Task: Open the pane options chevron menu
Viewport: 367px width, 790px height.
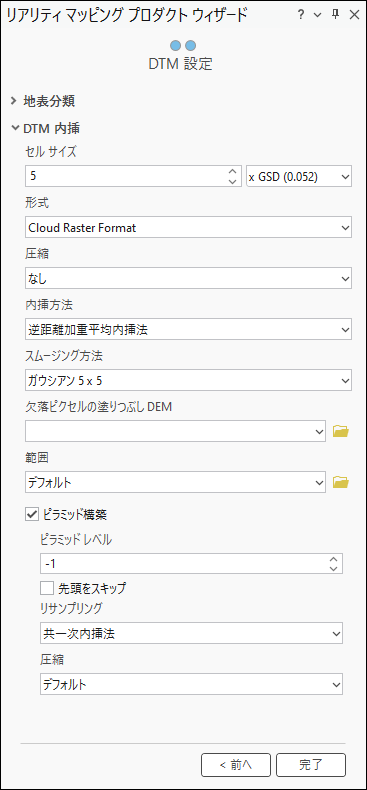Action: pyautogui.click(x=318, y=15)
